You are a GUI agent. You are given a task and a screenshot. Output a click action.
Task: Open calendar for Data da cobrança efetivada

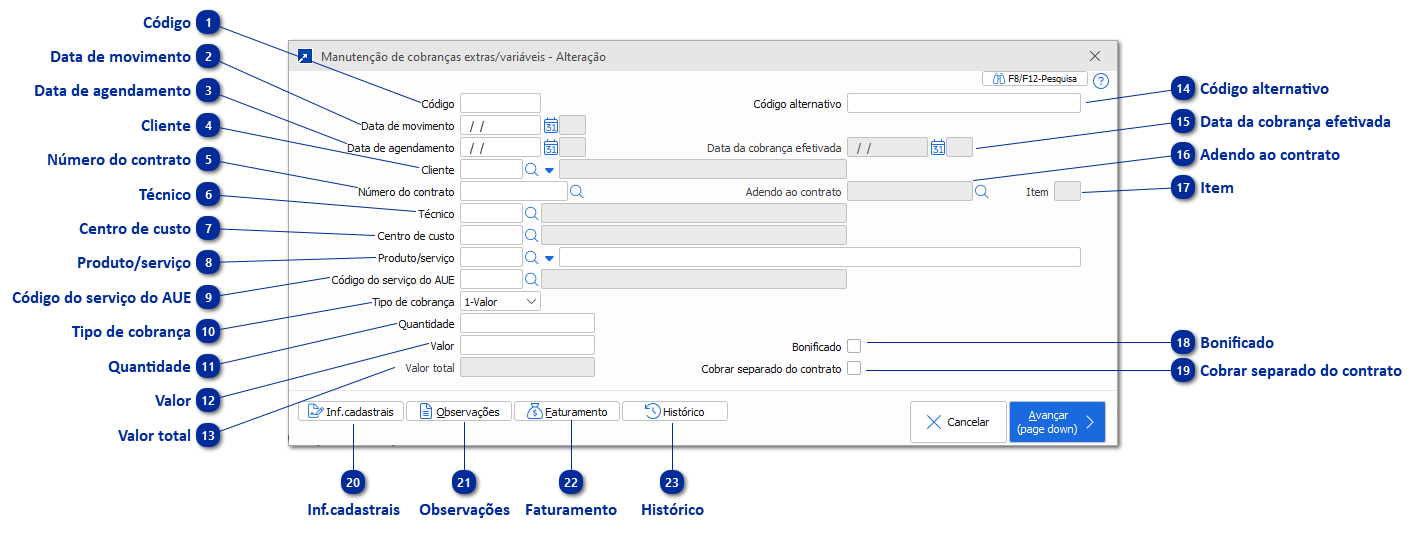pyautogui.click(x=937, y=148)
